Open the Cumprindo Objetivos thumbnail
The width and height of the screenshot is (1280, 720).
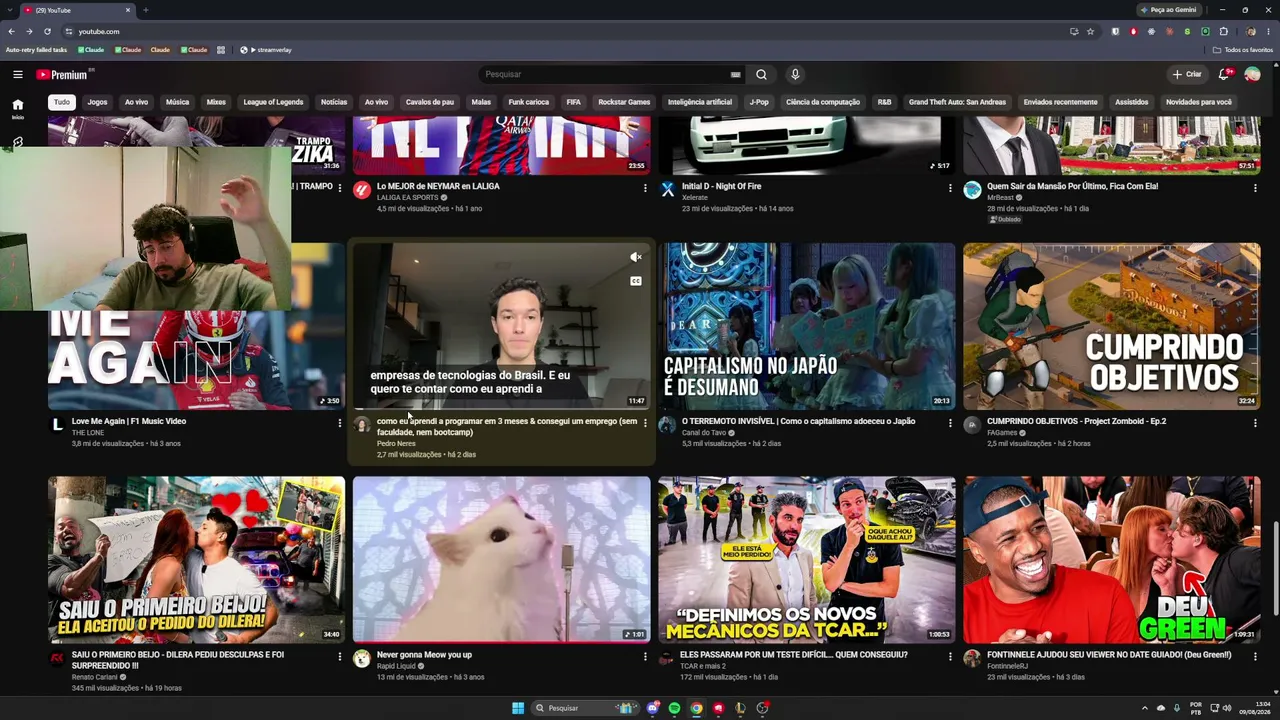point(1112,326)
